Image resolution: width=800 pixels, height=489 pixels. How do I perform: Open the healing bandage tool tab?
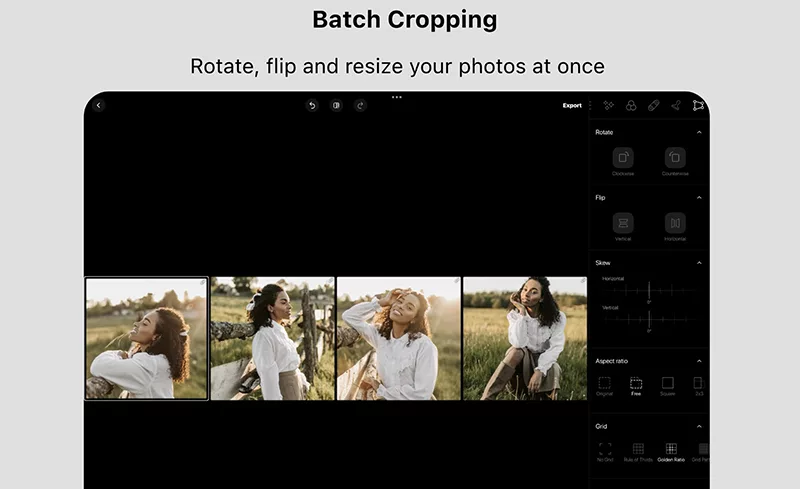pyautogui.click(x=654, y=106)
